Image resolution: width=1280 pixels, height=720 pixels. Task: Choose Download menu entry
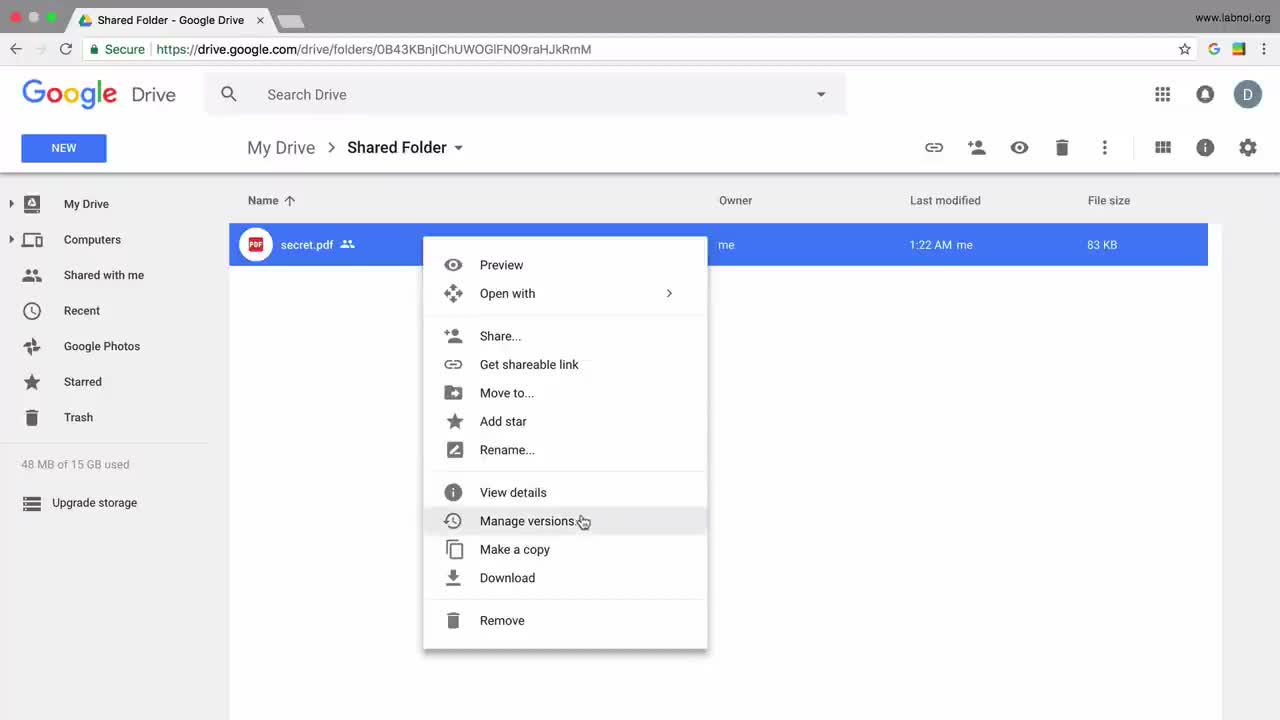click(565, 578)
